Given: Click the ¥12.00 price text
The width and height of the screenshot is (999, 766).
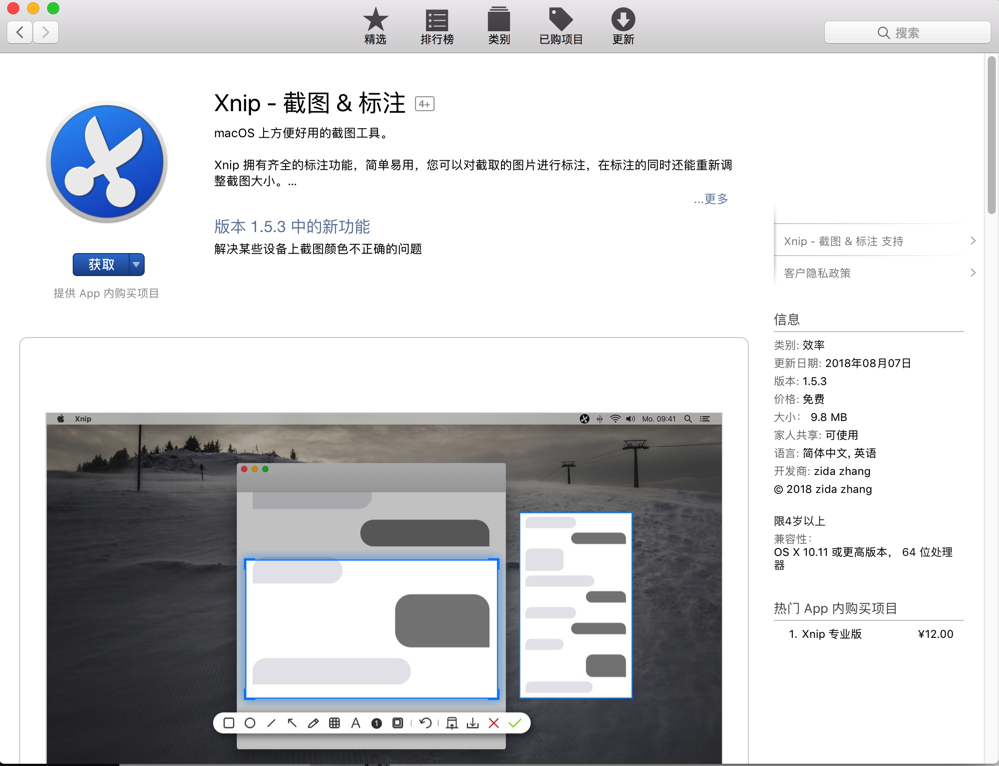Looking at the screenshot, I should coord(935,634).
